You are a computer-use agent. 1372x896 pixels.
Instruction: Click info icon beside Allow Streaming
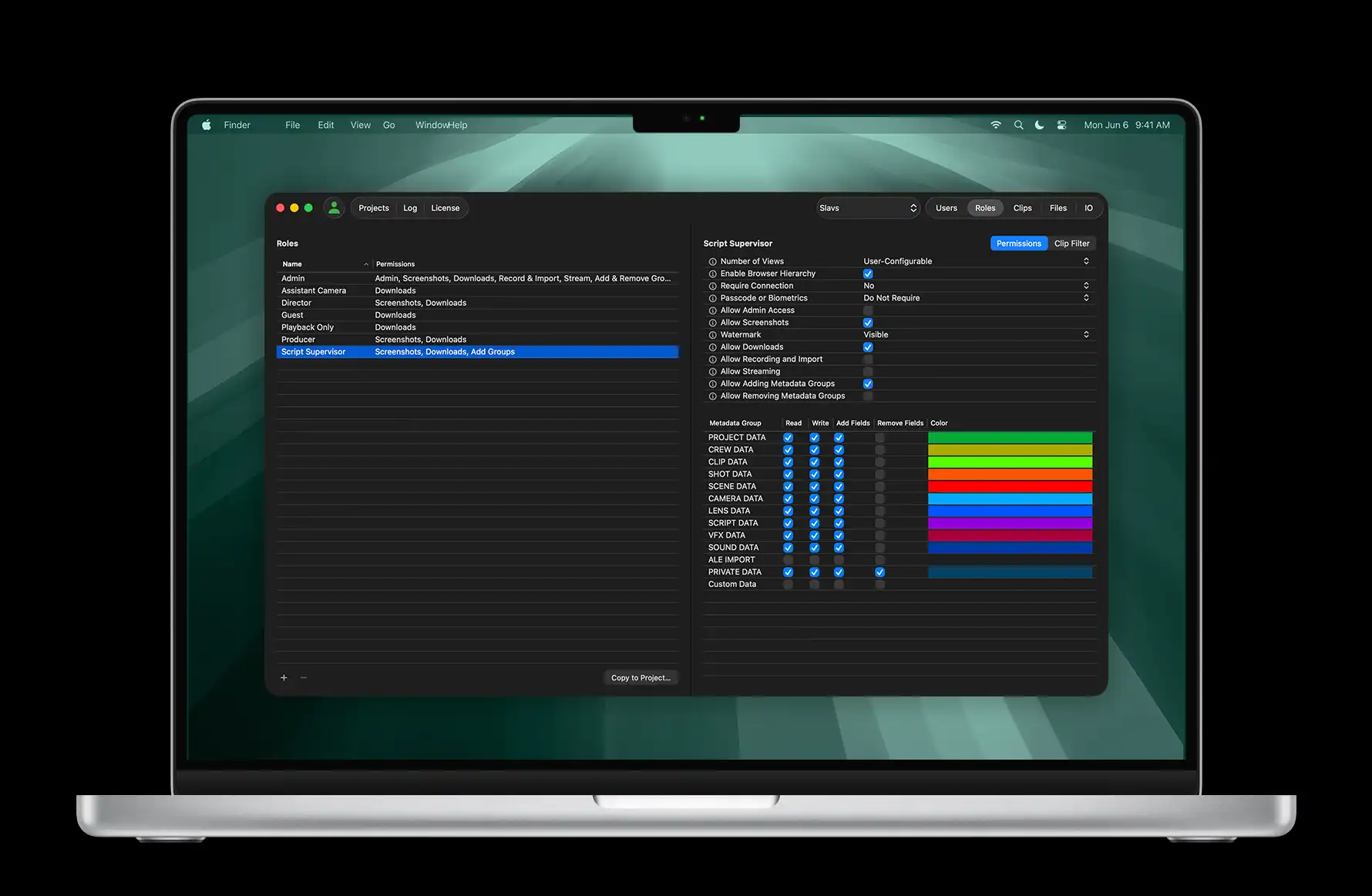[x=712, y=372]
